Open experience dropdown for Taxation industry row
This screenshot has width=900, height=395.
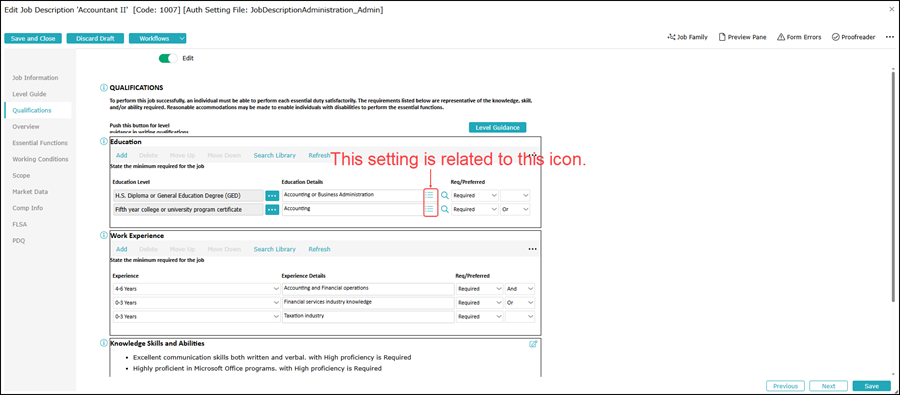[x=197, y=316]
